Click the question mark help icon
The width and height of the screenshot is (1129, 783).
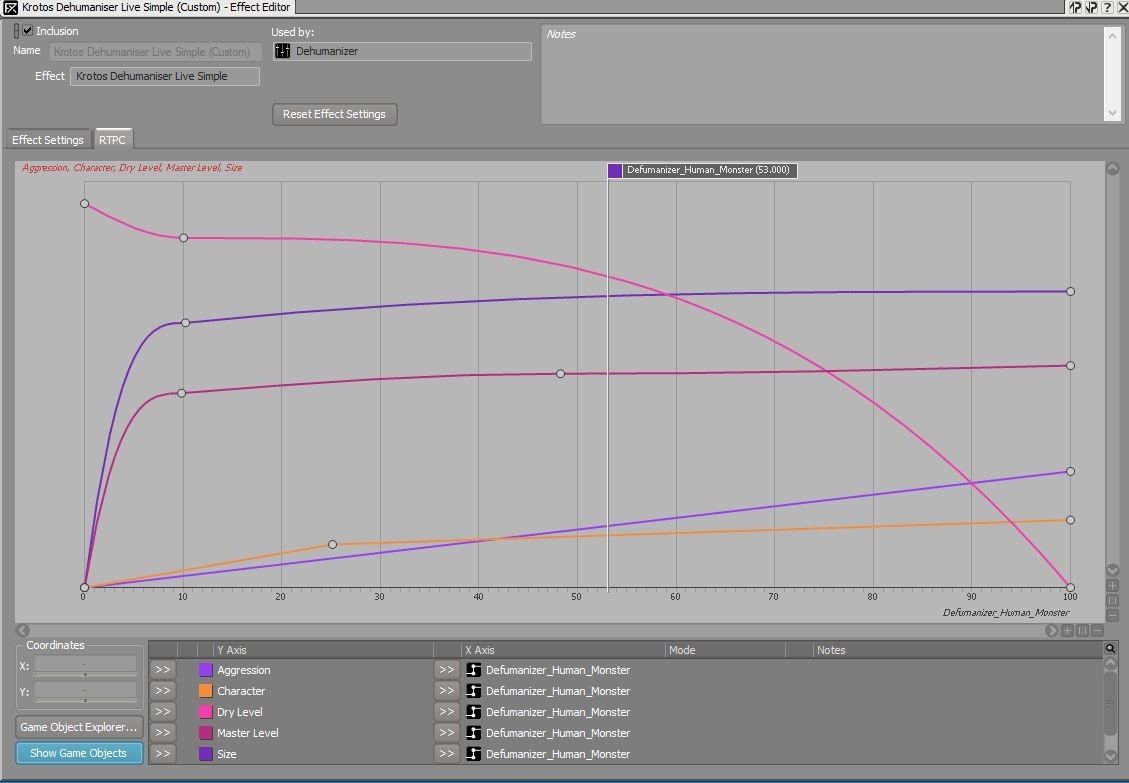point(1107,7)
